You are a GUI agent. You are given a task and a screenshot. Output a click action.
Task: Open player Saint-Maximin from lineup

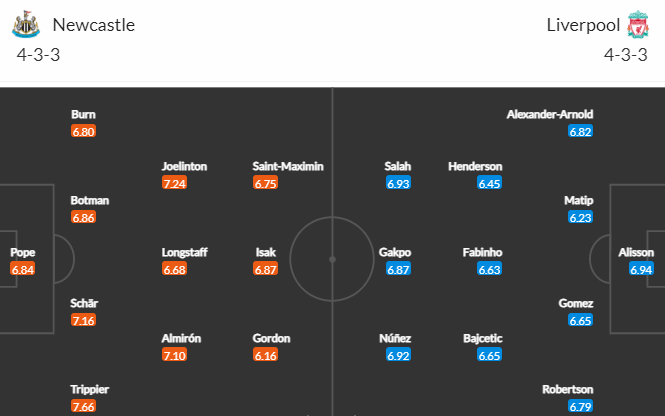[288, 166]
